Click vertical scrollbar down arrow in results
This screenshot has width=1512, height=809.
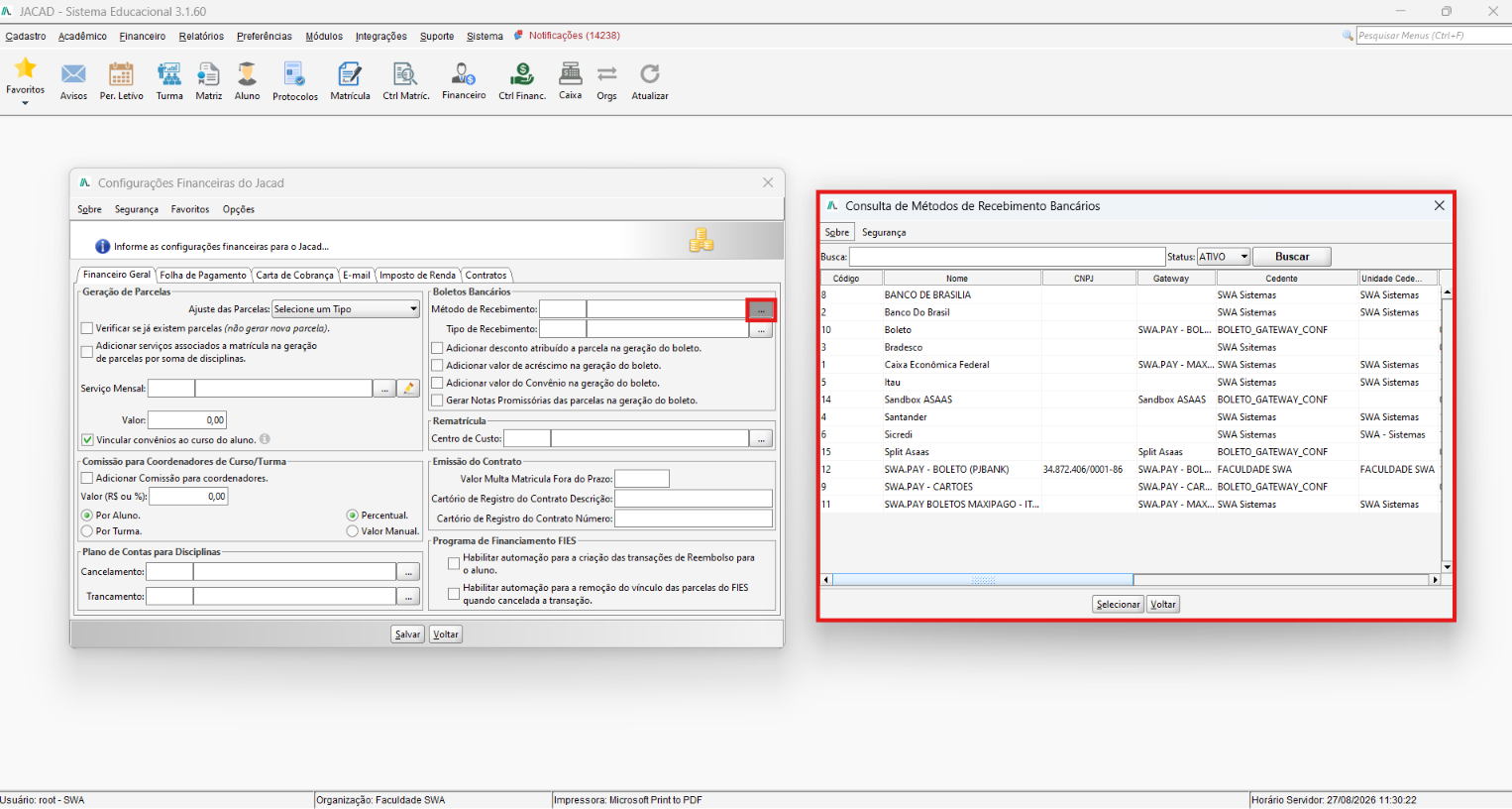(1448, 567)
